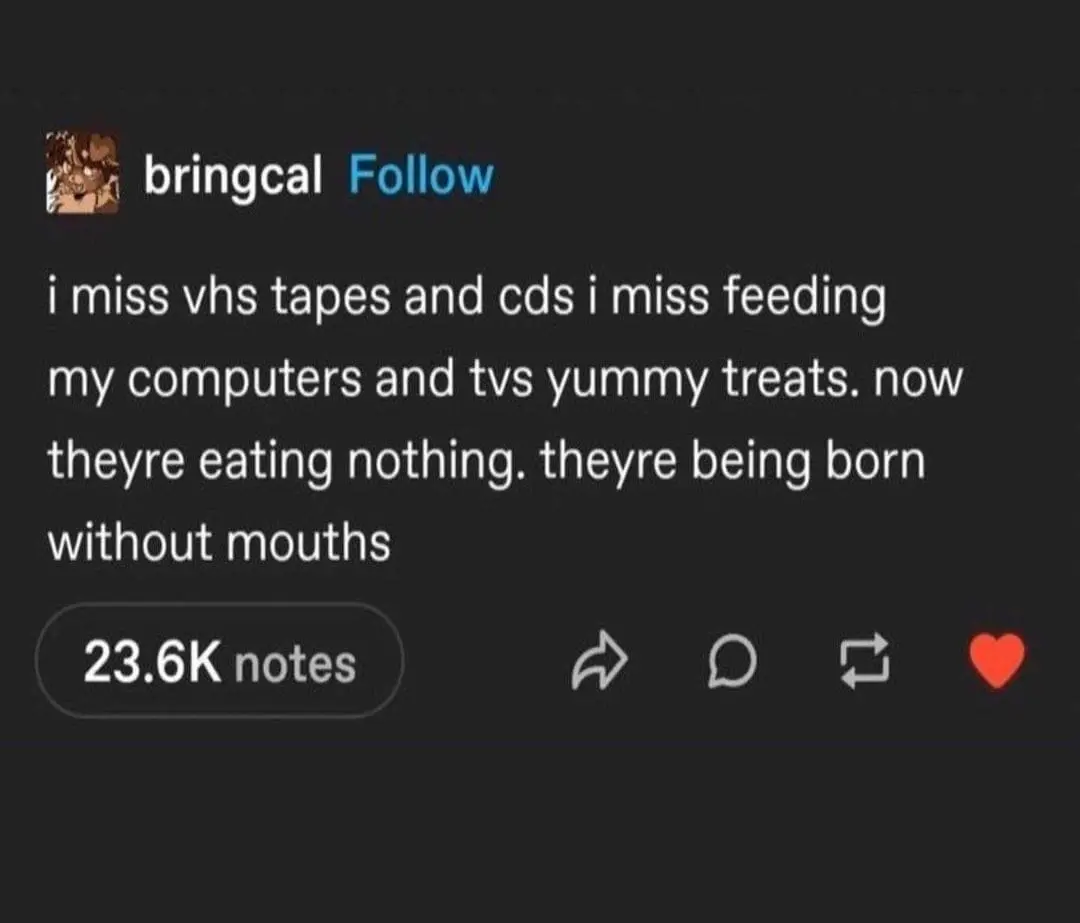Unlike the post via red heart
Screen dimensions: 1080x923
[997, 662]
